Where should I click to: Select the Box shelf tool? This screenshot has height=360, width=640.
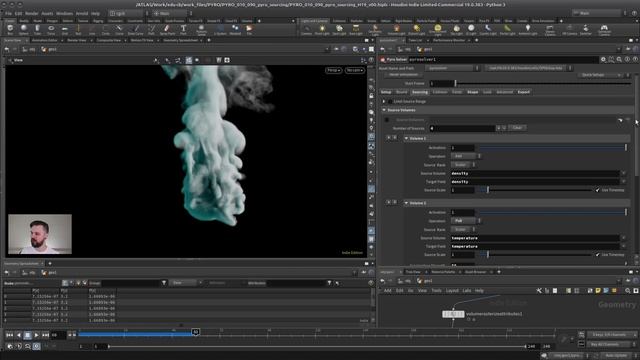pyautogui.click(x=10, y=29)
